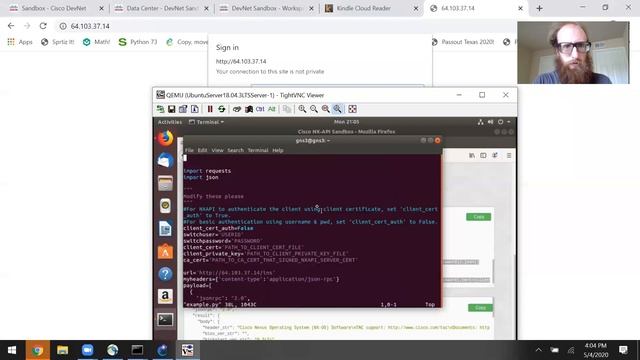Click the Mon 21:05 clock in Ubuntu bar
Image resolution: width=640 pixels, height=360 pixels.
[347, 122]
